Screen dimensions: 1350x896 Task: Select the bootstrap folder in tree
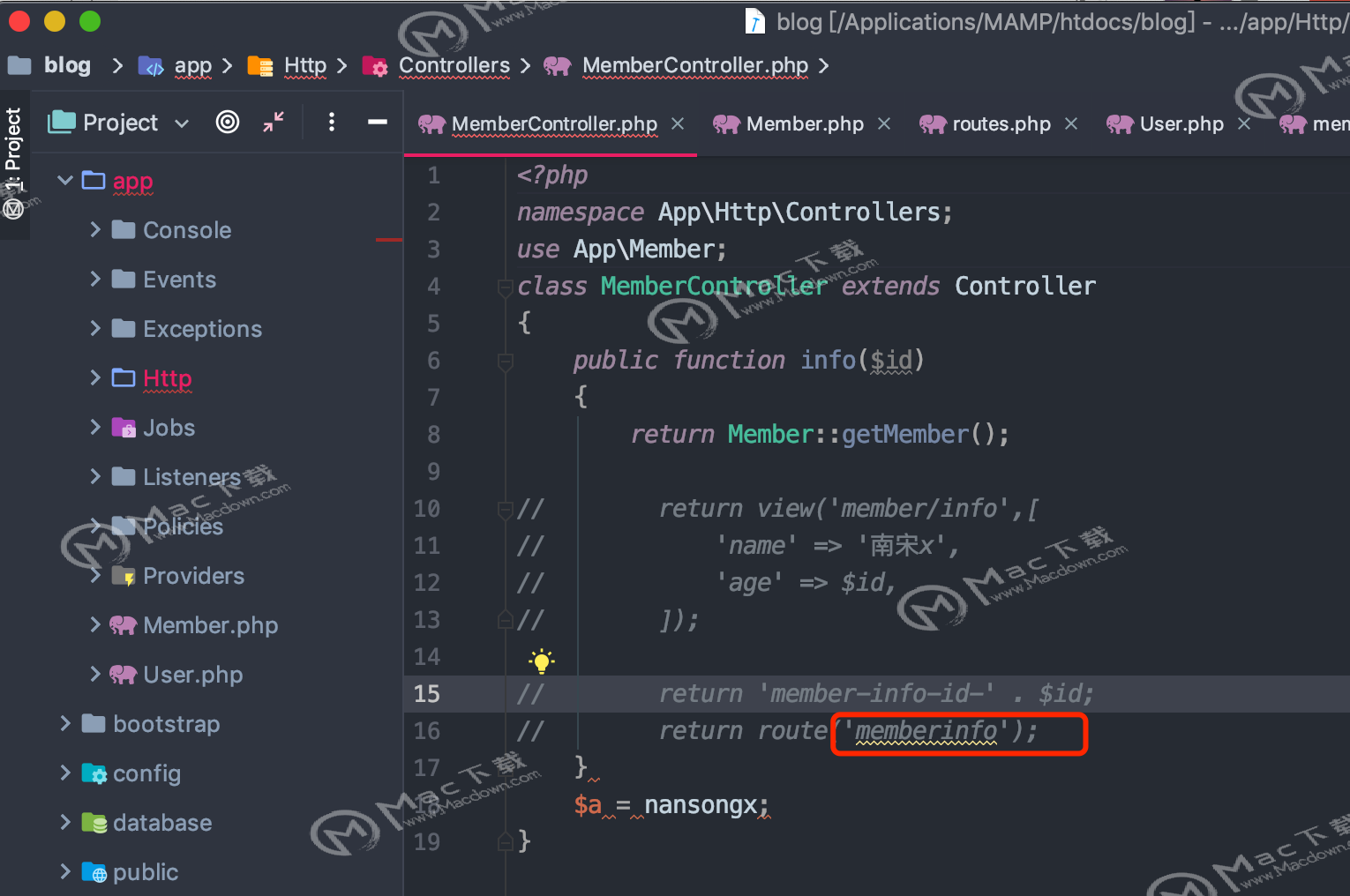tap(166, 724)
